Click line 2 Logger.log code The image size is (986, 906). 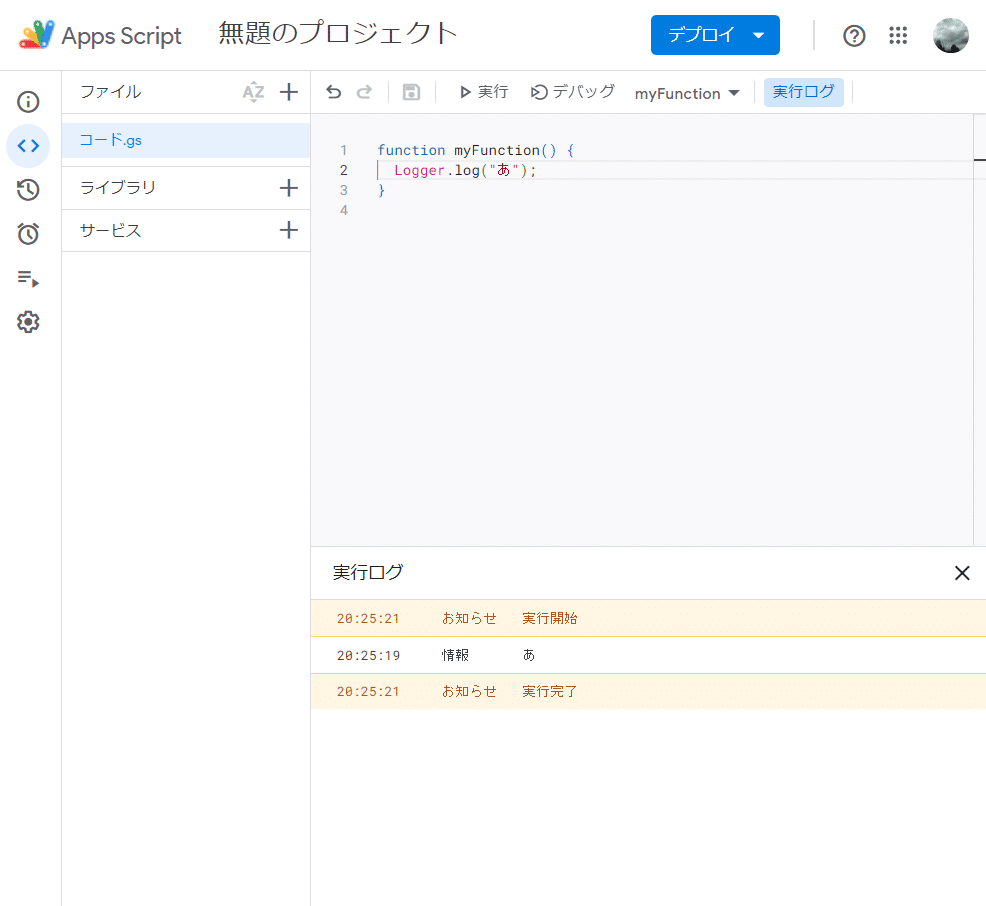[x=465, y=170]
